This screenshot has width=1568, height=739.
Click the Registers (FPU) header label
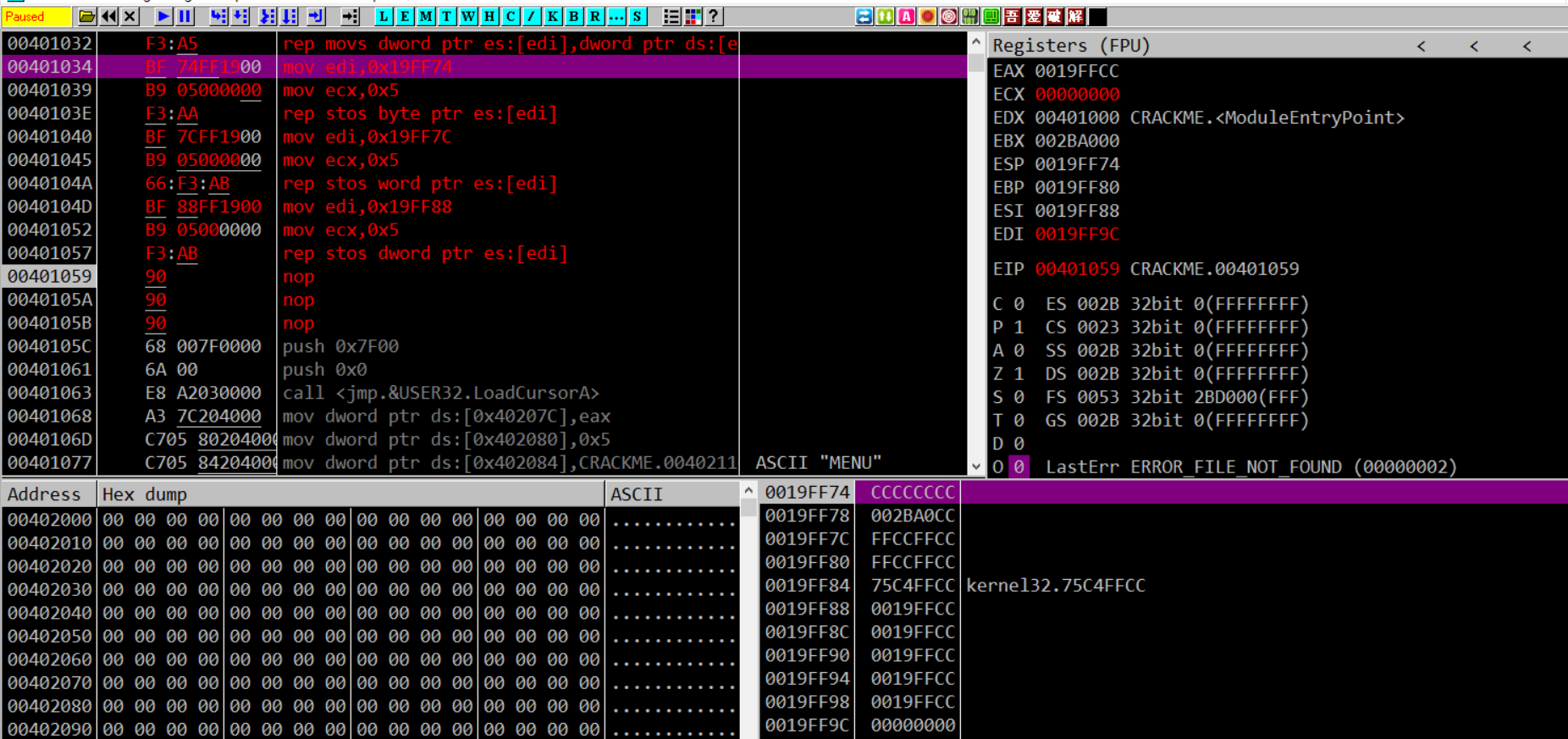point(1071,46)
